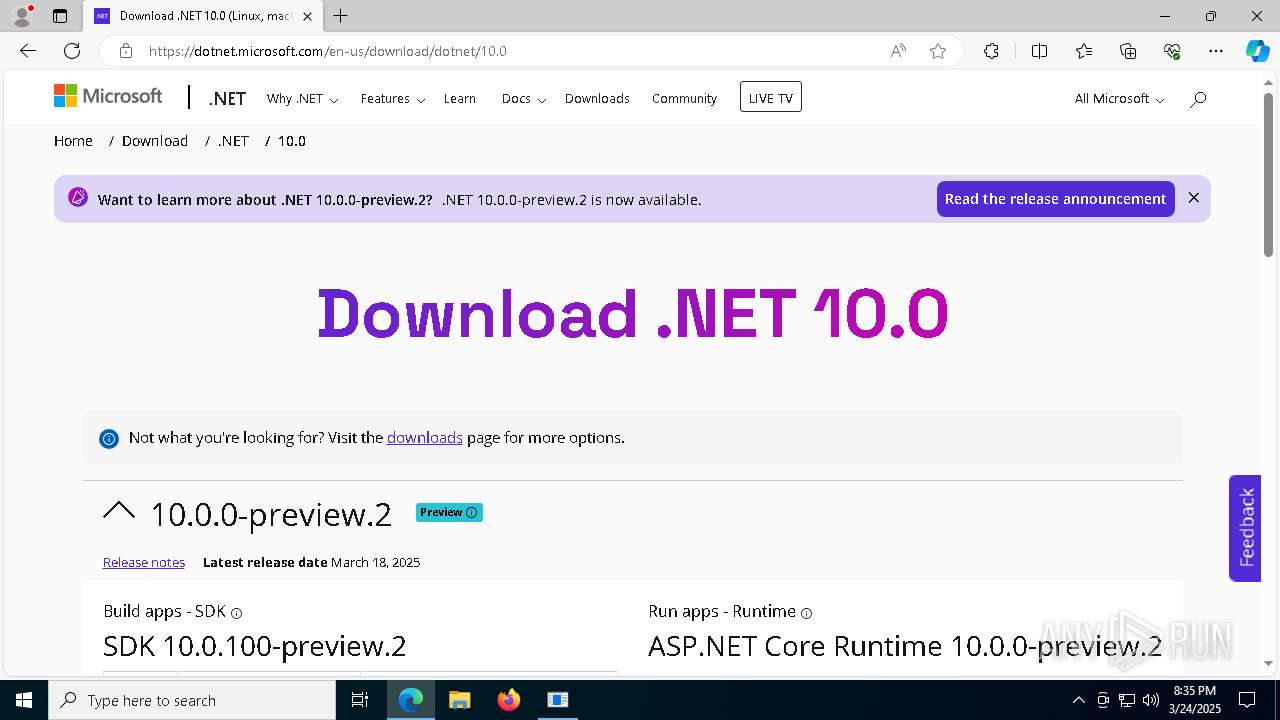Open the Community nav item
Screen dimensions: 1280x720
tap(684, 98)
